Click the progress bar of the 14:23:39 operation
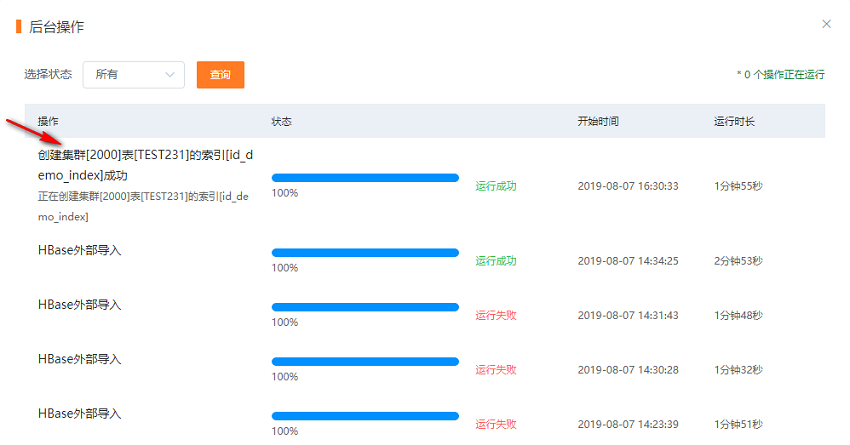850x445 pixels. point(365,416)
